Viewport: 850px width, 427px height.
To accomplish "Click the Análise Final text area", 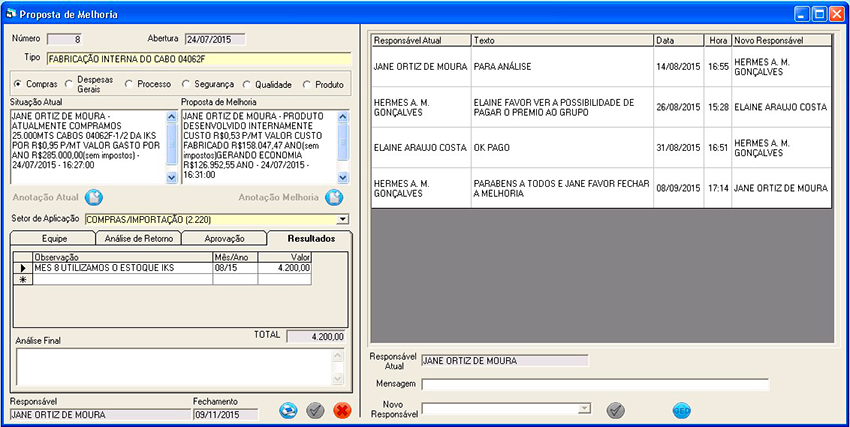I will click(x=174, y=367).
